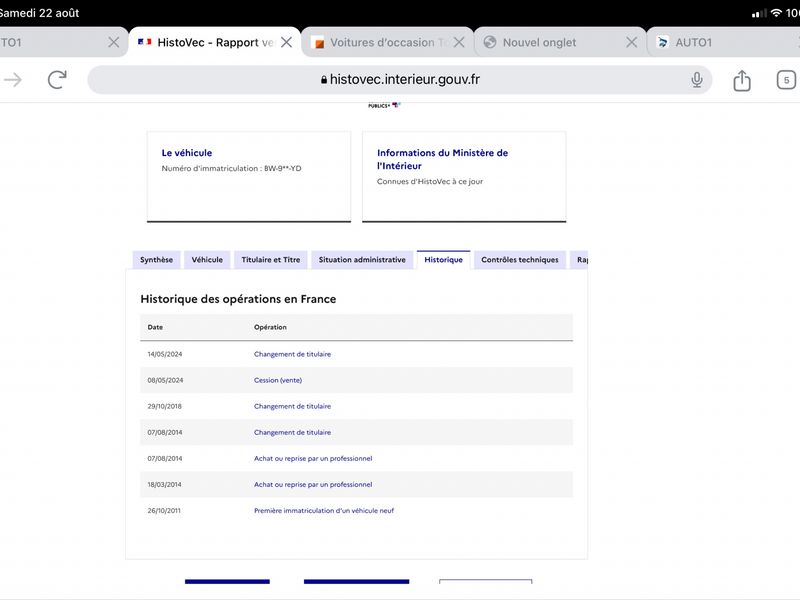
Task: Click Première immatriculation d'un véhicule neuf
Action: tap(324, 510)
